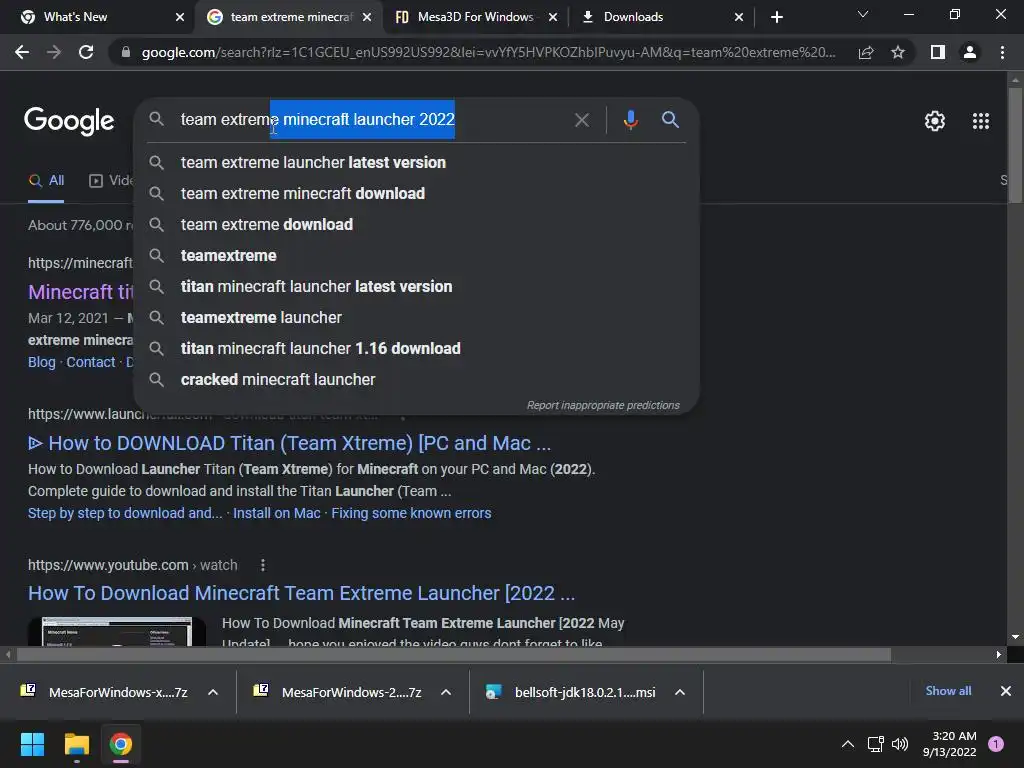Click Show all downloads
1024x768 pixels.
point(948,691)
